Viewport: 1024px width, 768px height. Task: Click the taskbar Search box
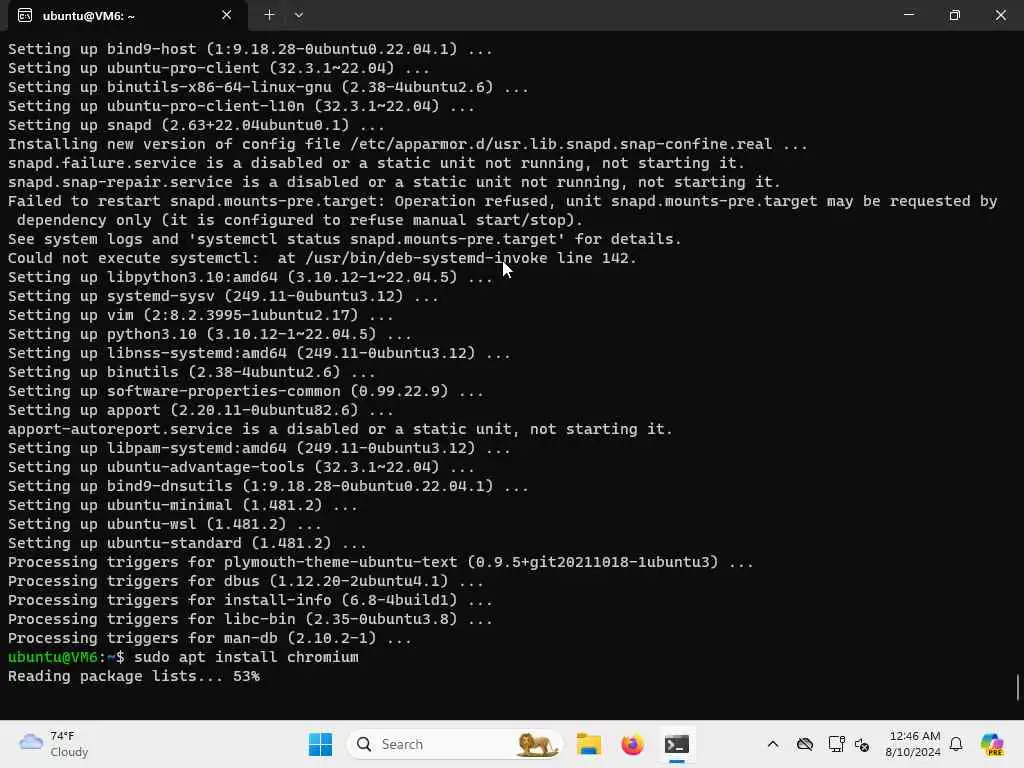pyautogui.click(x=455, y=744)
